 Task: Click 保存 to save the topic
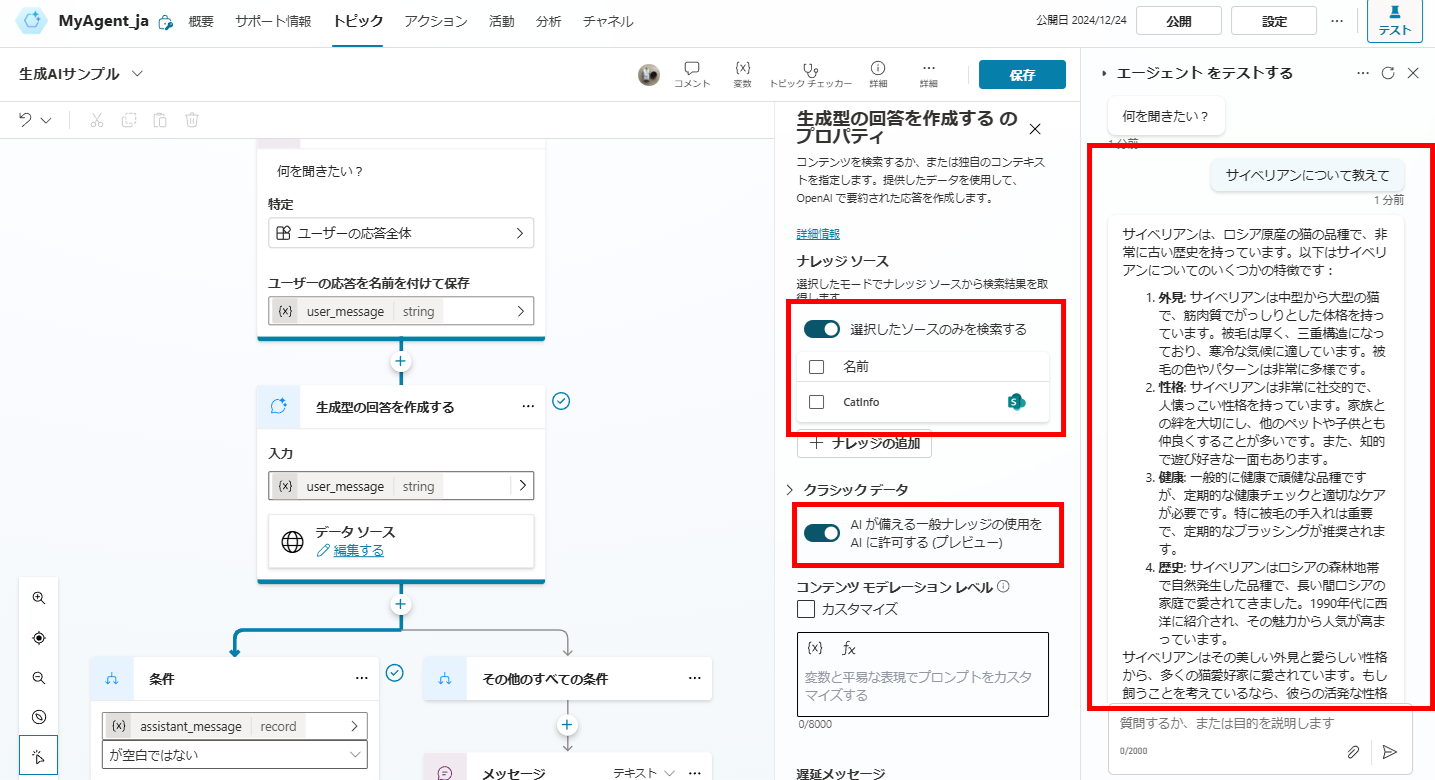pos(1021,74)
